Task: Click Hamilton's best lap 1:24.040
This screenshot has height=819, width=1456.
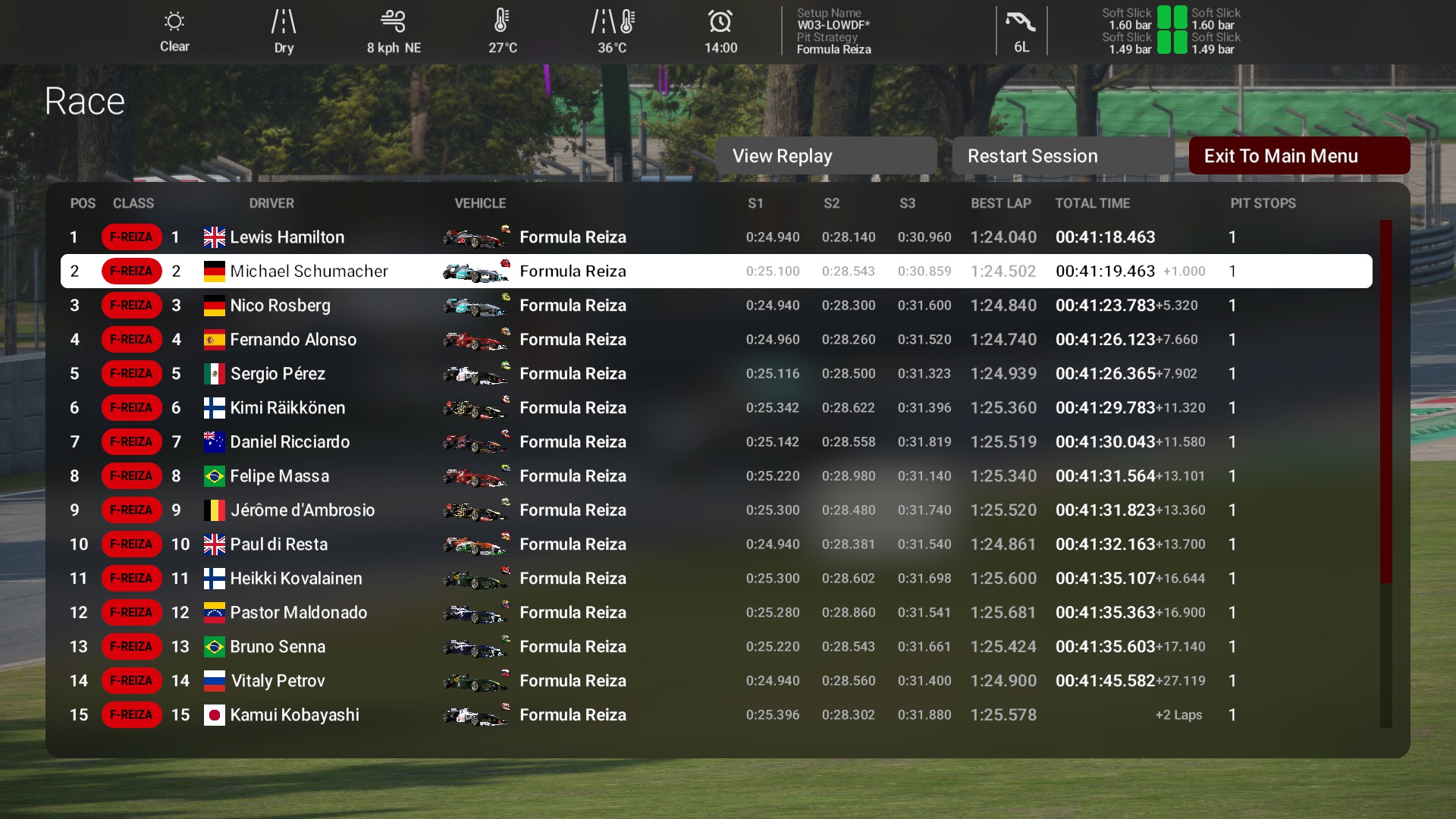Action: 1003,237
